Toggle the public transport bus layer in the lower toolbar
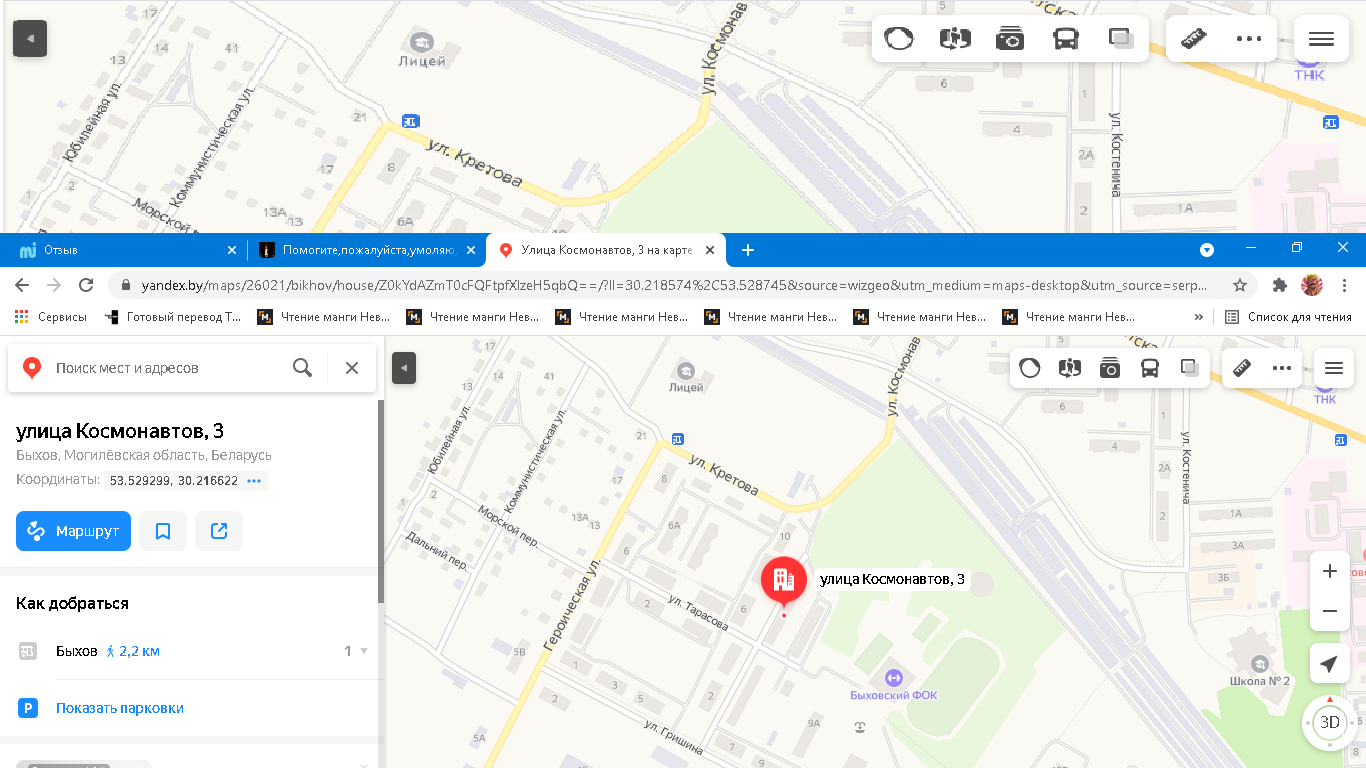Viewport: 1366px width, 768px height. 1150,368
